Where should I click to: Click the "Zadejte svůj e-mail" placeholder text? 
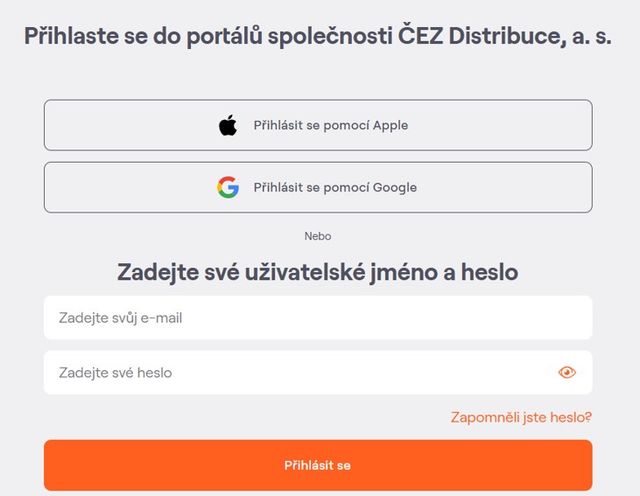point(120,318)
